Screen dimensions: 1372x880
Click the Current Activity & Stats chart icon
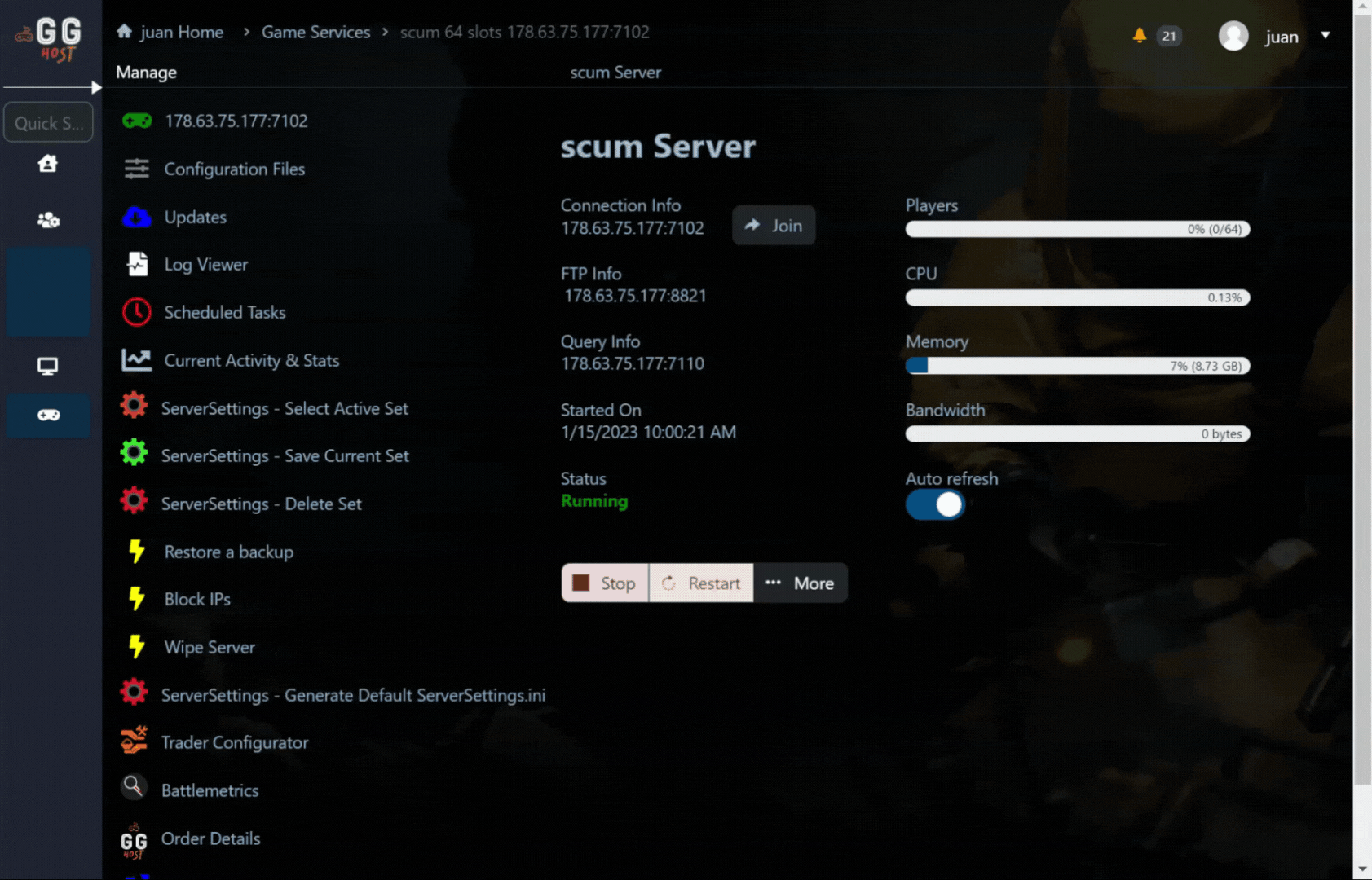136,359
